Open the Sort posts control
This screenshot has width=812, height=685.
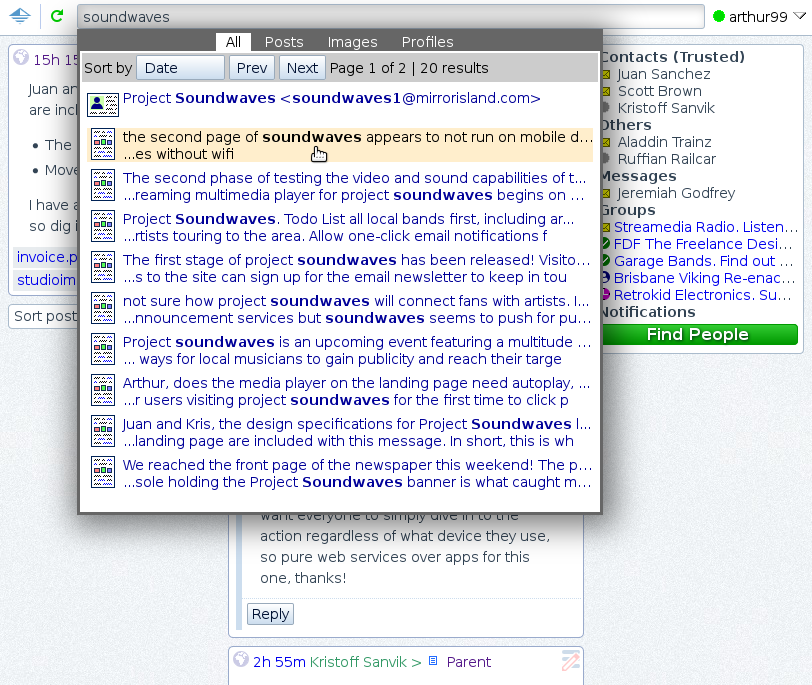[44, 316]
